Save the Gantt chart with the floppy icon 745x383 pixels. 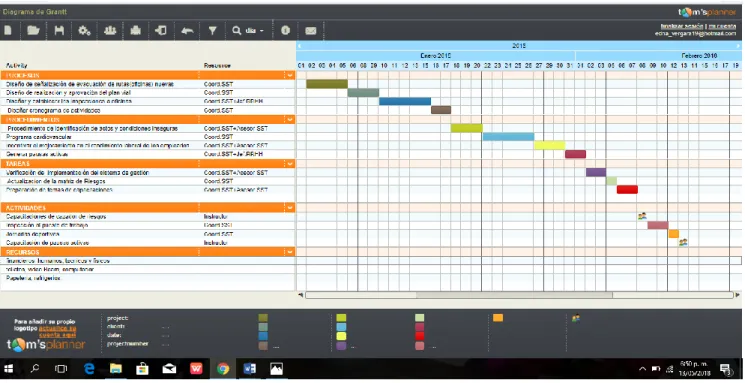[59, 30]
